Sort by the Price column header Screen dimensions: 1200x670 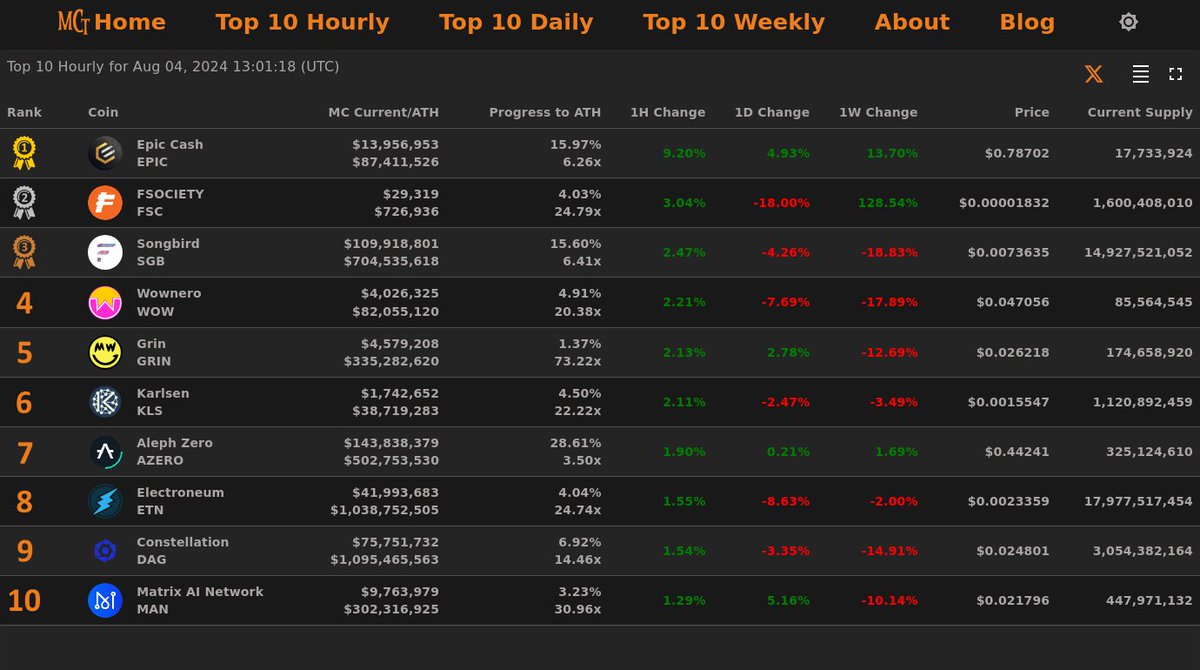1032,112
